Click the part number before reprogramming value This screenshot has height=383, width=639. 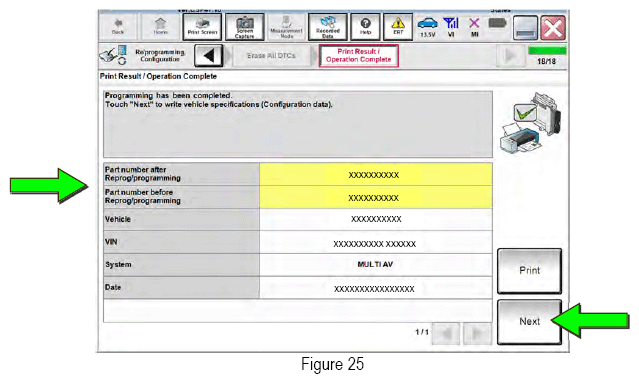[375, 197]
